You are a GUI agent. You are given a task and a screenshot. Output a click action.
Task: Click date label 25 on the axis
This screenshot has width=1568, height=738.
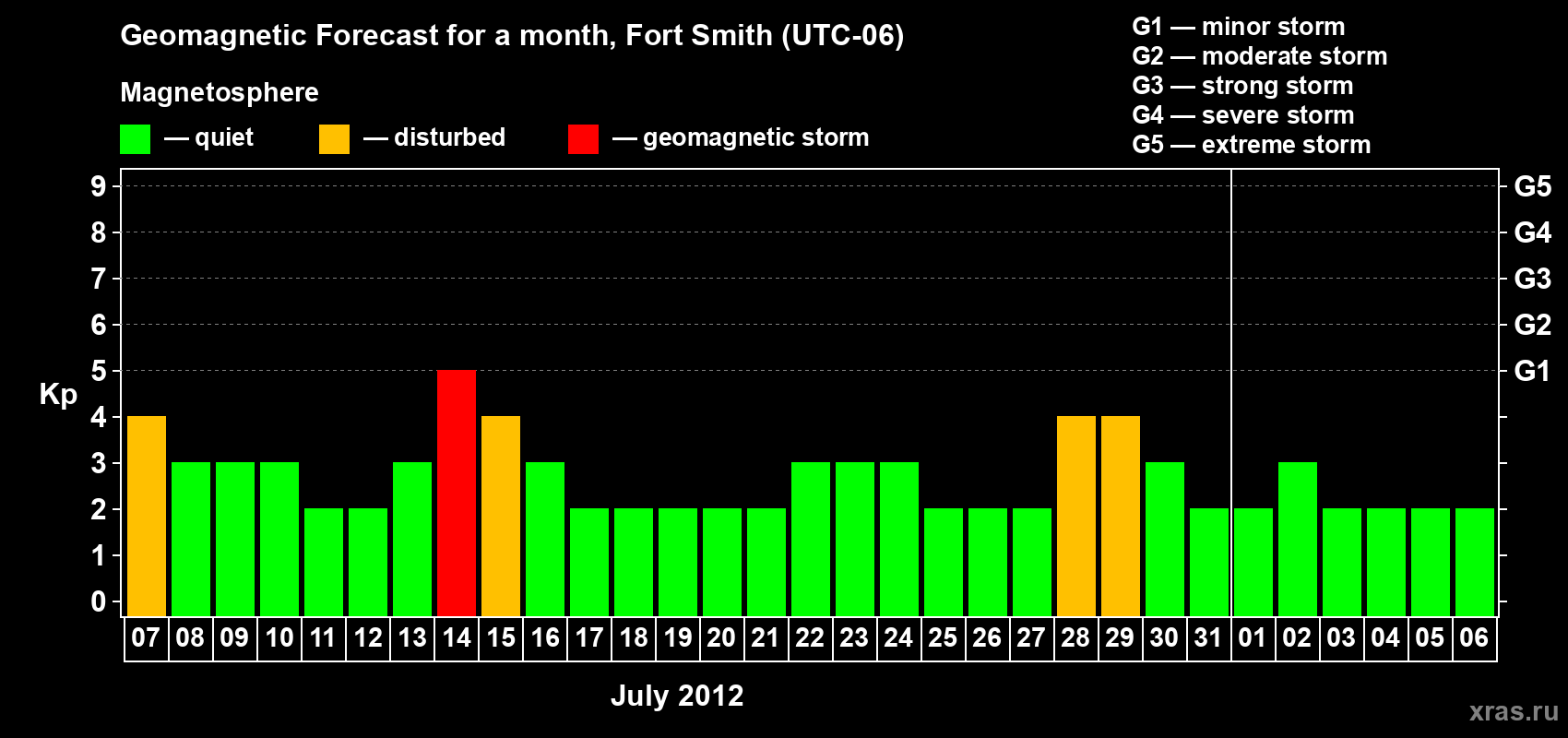943,637
